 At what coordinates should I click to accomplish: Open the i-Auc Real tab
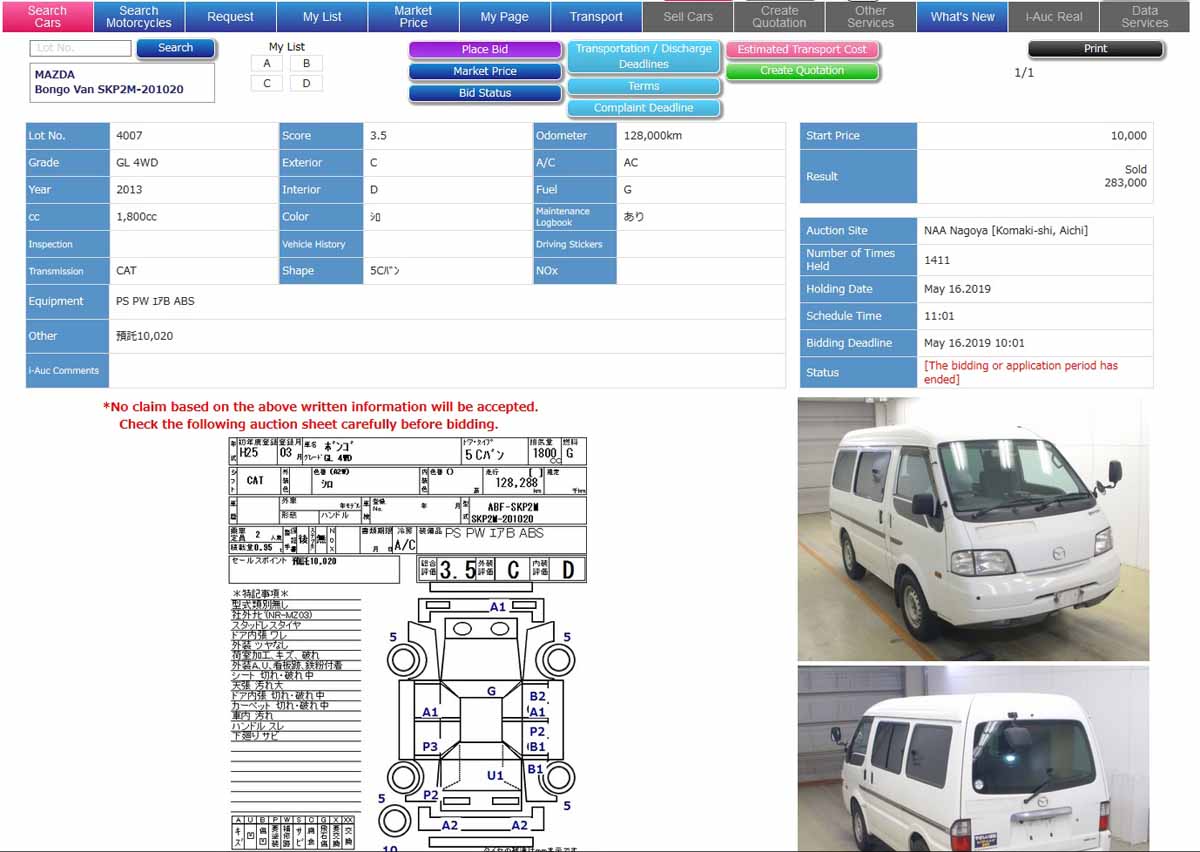point(1054,16)
